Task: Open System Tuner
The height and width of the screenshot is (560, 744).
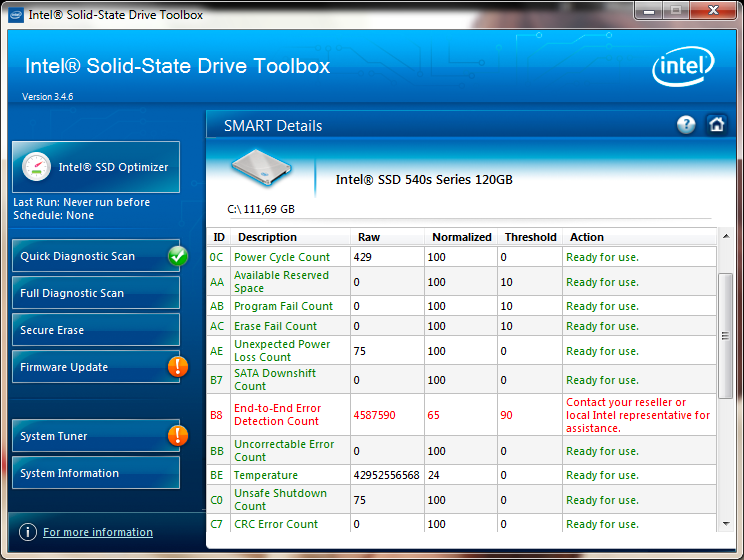Action: coord(96,436)
